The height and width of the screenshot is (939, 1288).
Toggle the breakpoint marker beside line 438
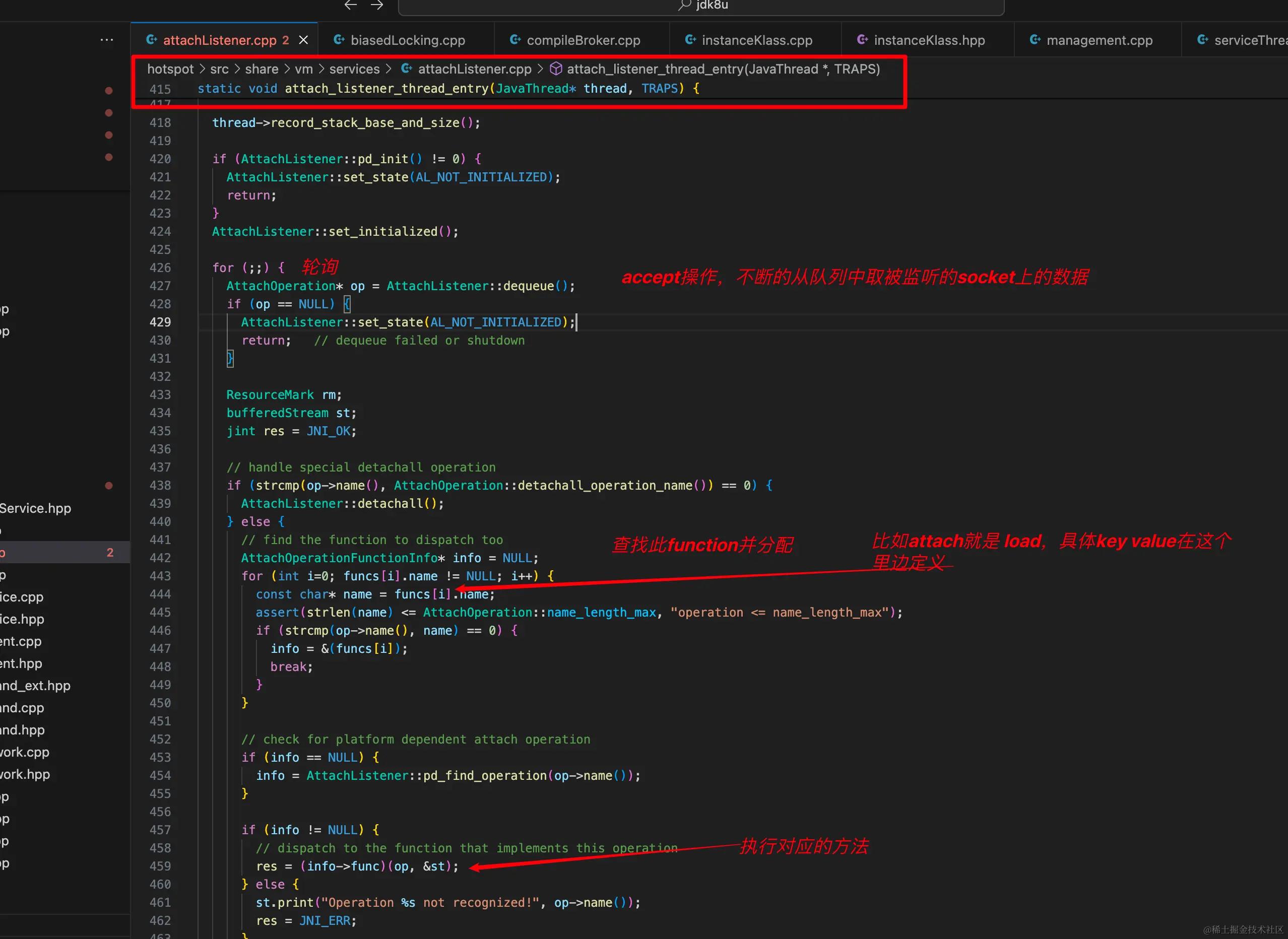[x=109, y=486]
